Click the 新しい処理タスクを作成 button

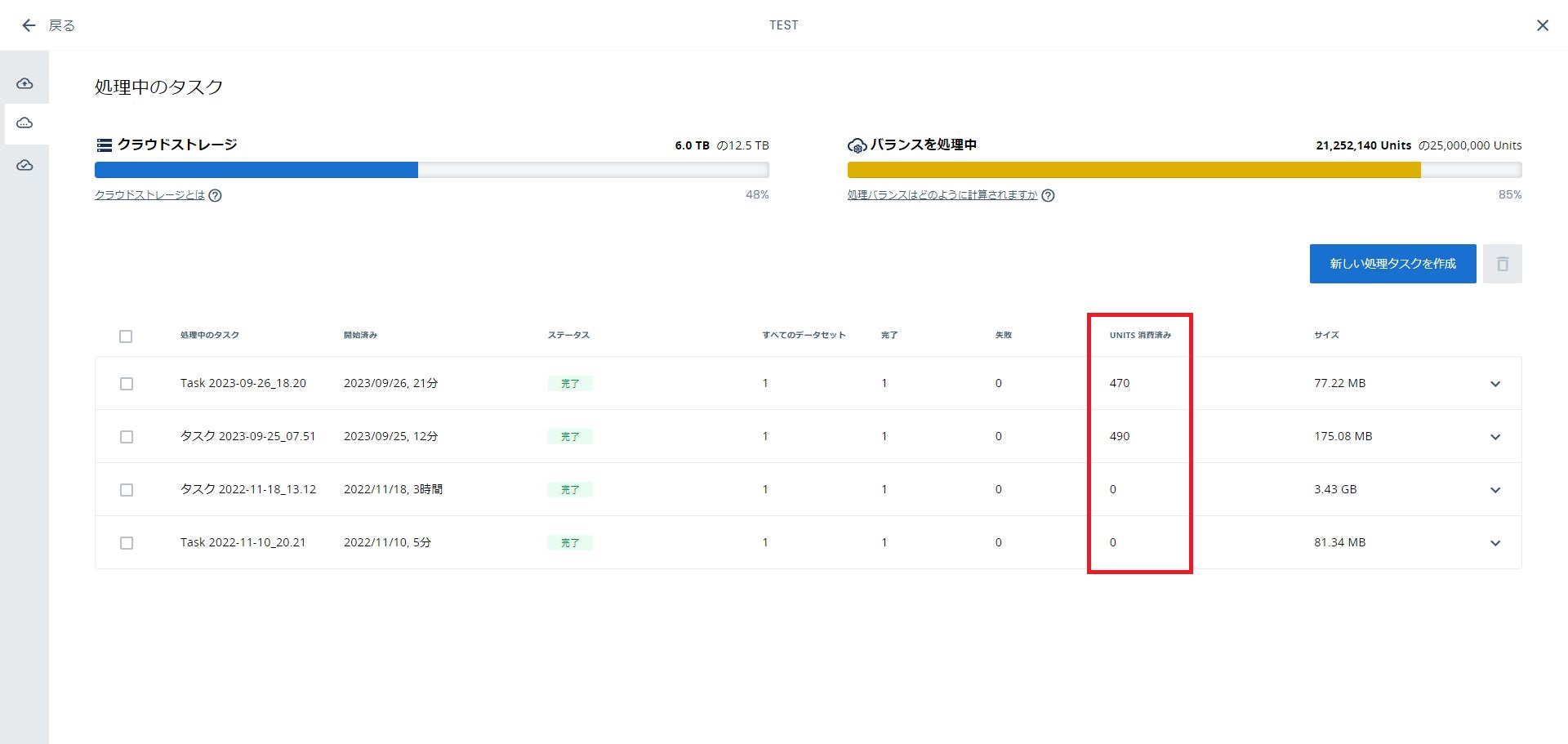tap(1392, 264)
